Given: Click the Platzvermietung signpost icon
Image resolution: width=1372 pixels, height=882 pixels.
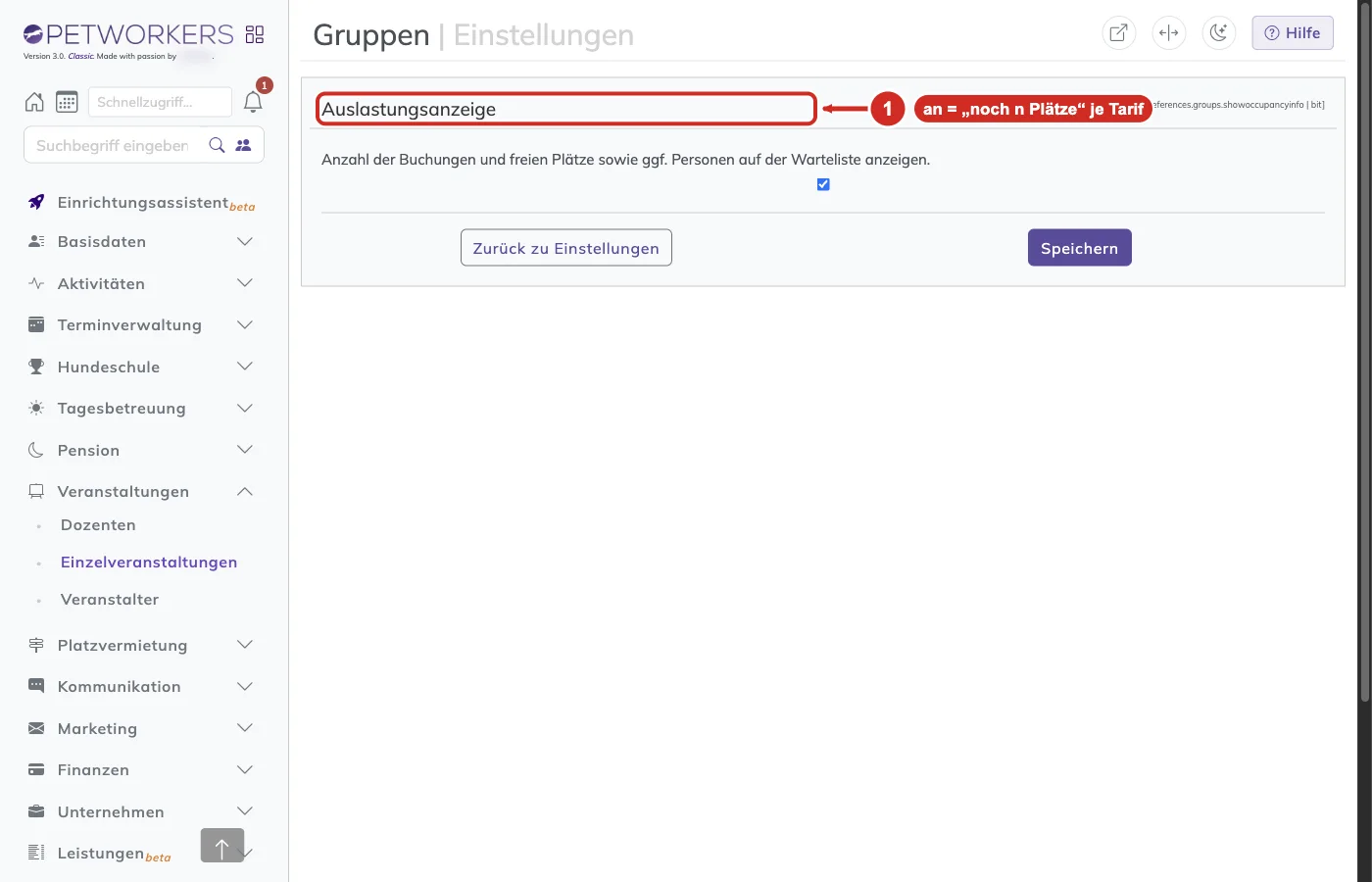Looking at the screenshot, I should tap(36, 645).
